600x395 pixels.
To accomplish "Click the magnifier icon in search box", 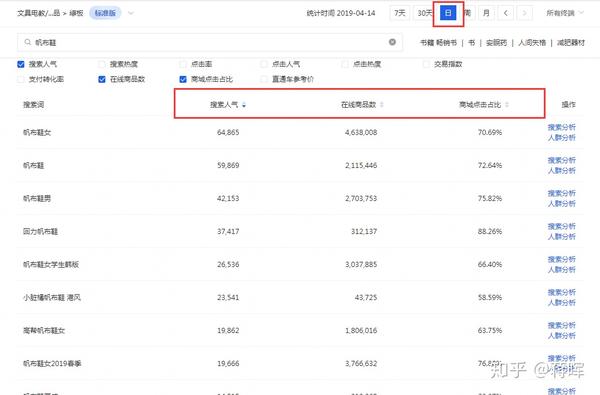I will 28,42.
